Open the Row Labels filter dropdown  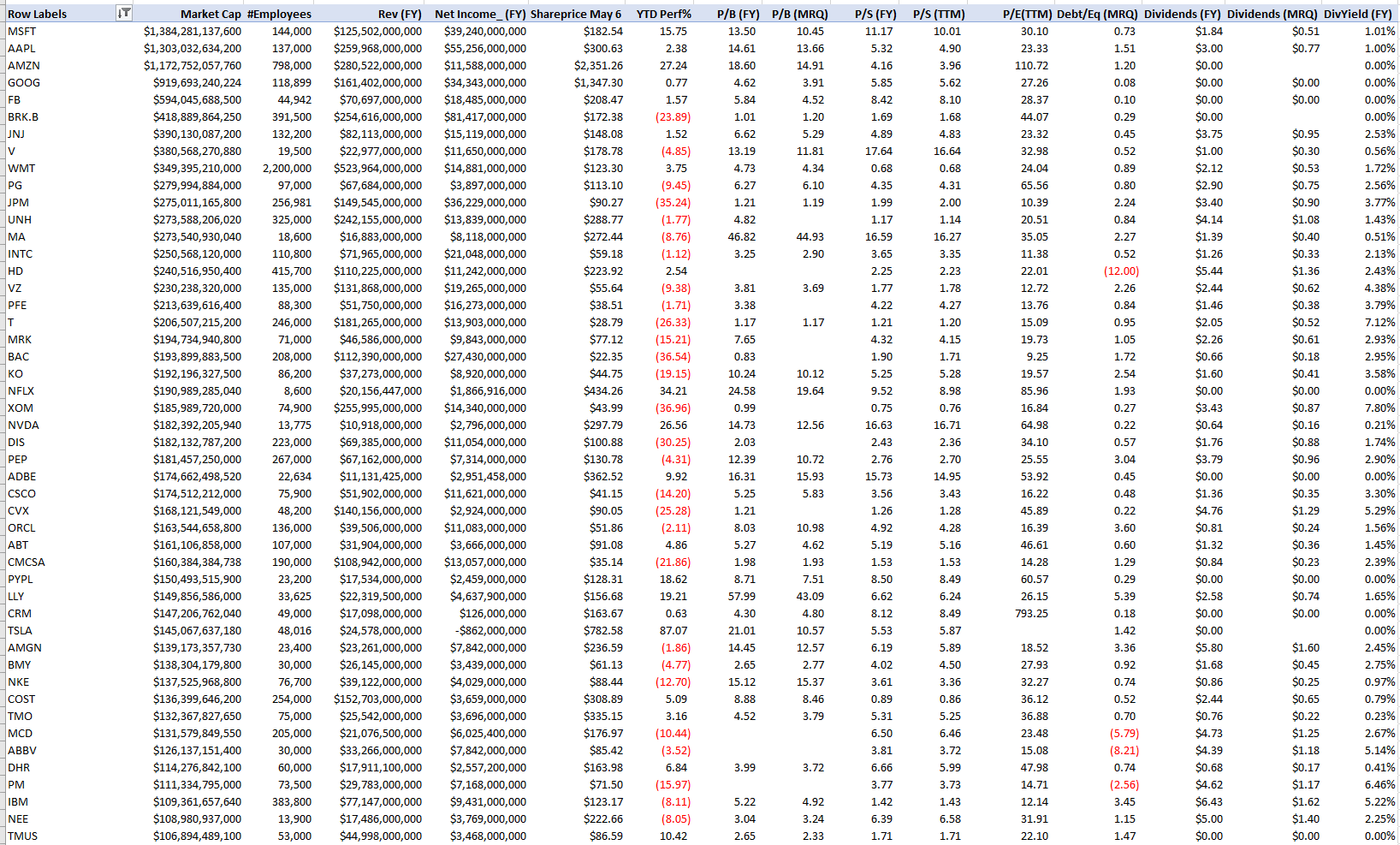point(124,13)
